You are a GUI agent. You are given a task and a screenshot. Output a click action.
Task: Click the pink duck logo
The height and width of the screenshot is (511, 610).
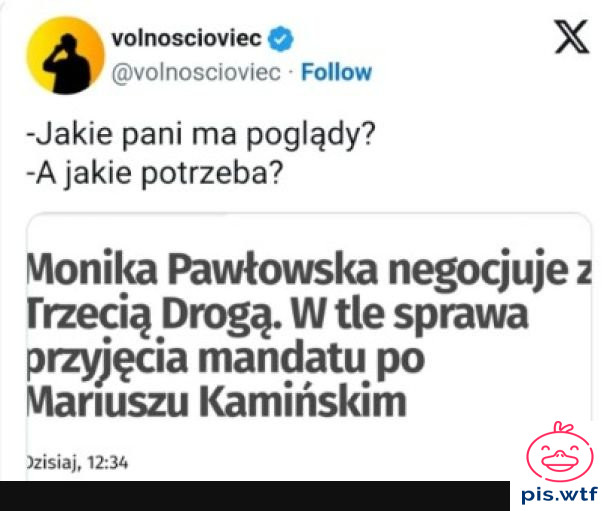point(559,451)
